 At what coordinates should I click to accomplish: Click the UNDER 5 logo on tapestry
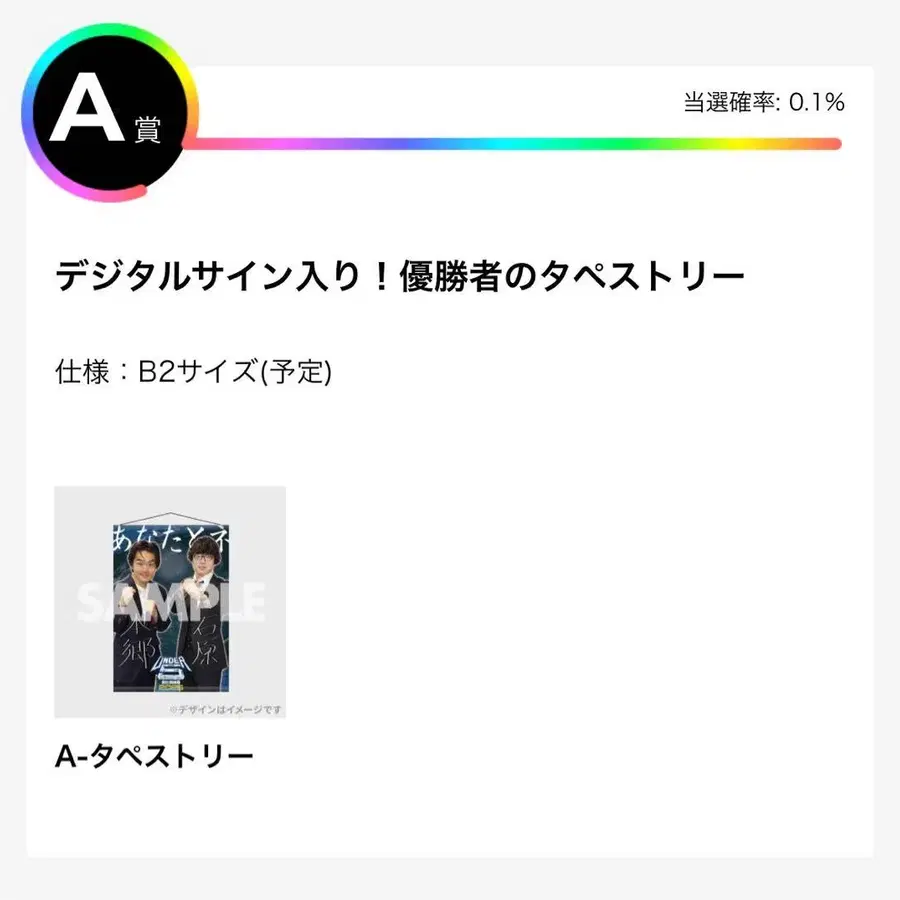tap(170, 668)
